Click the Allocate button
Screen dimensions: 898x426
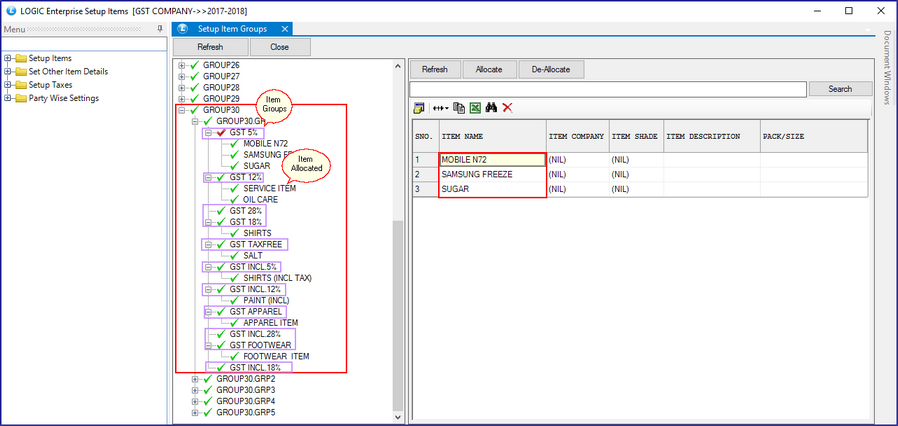pyautogui.click(x=489, y=69)
